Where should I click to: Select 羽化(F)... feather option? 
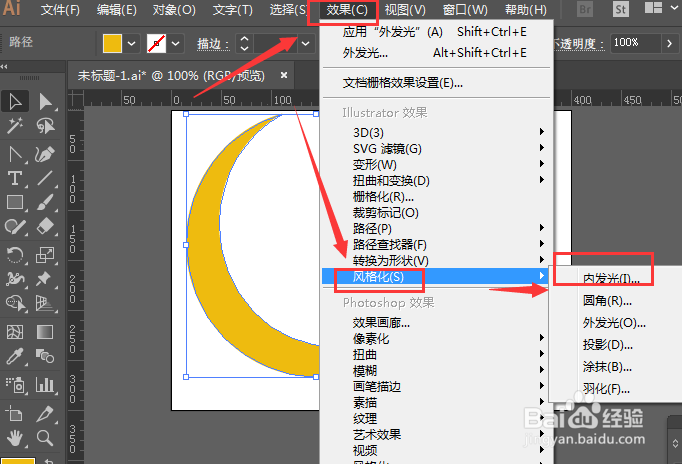point(615,389)
